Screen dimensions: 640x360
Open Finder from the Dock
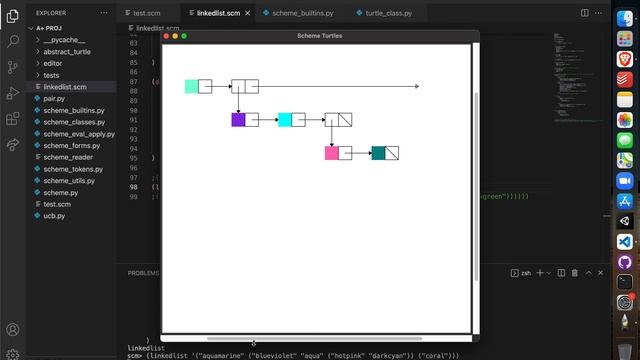(624, 19)
